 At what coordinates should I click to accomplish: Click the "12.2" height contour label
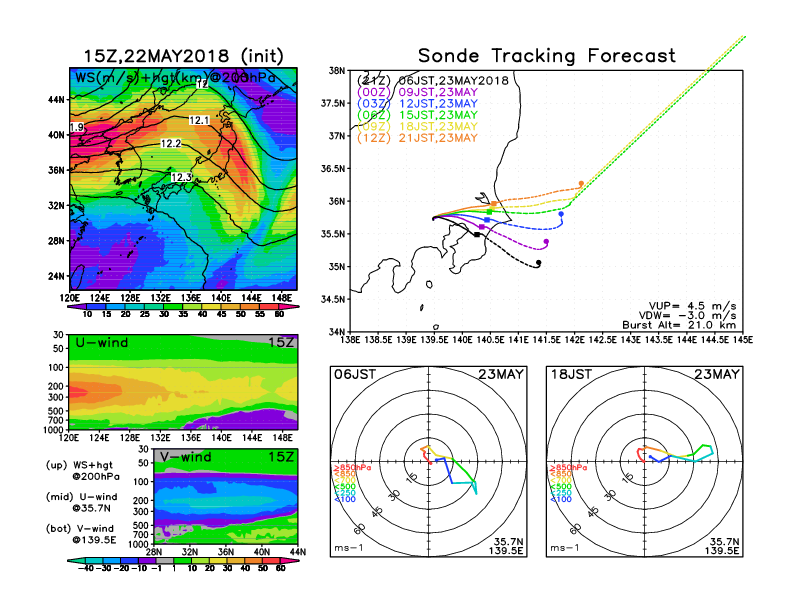click(171, 143)
